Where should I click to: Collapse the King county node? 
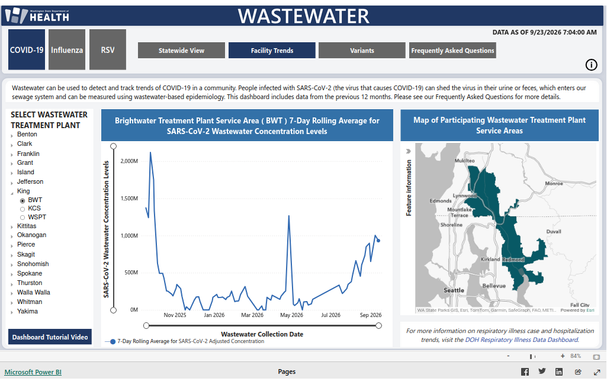coord(12,192)
